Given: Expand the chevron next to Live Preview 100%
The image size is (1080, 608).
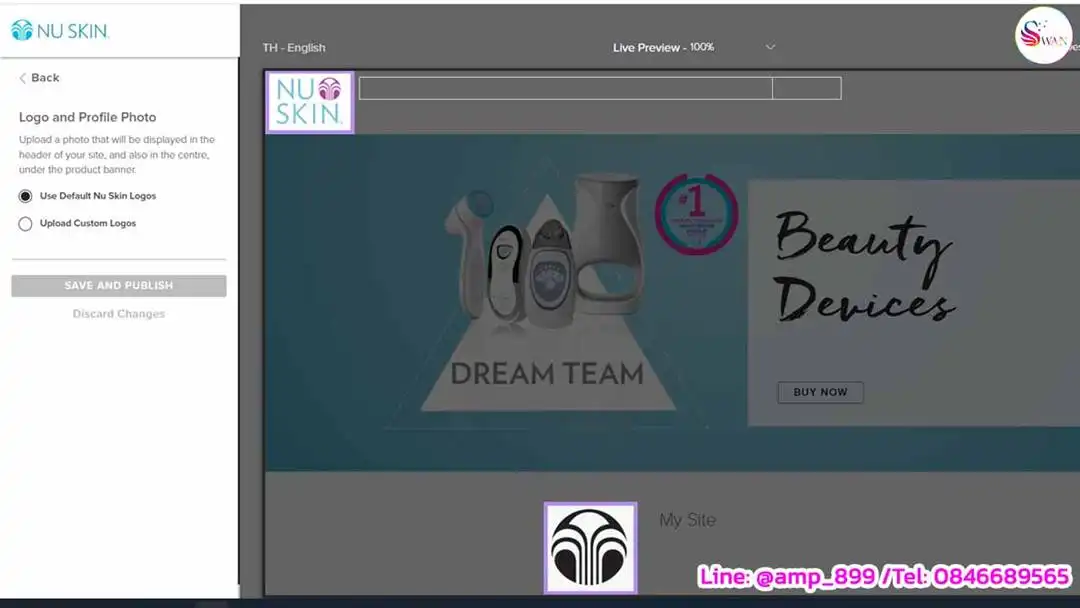Looking at the screenshot, I should tap(770, 46).
